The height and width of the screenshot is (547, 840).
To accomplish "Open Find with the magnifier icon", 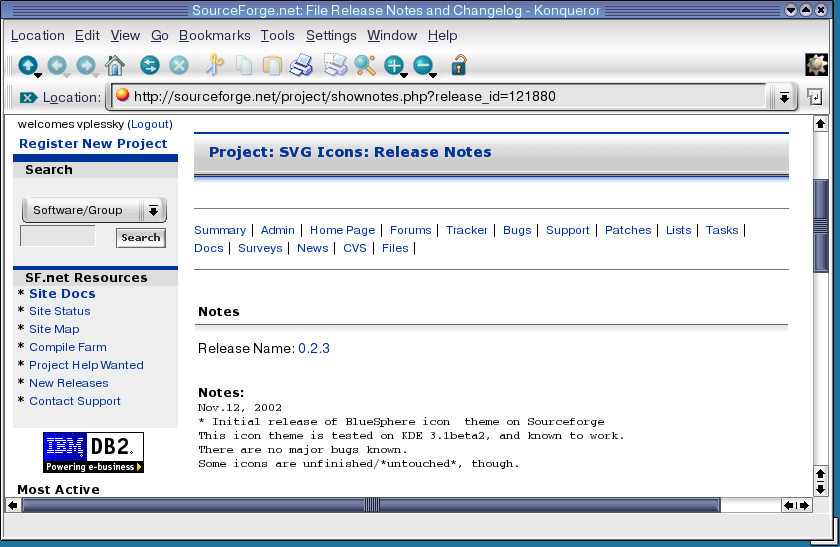I will (x=365, y=65).
